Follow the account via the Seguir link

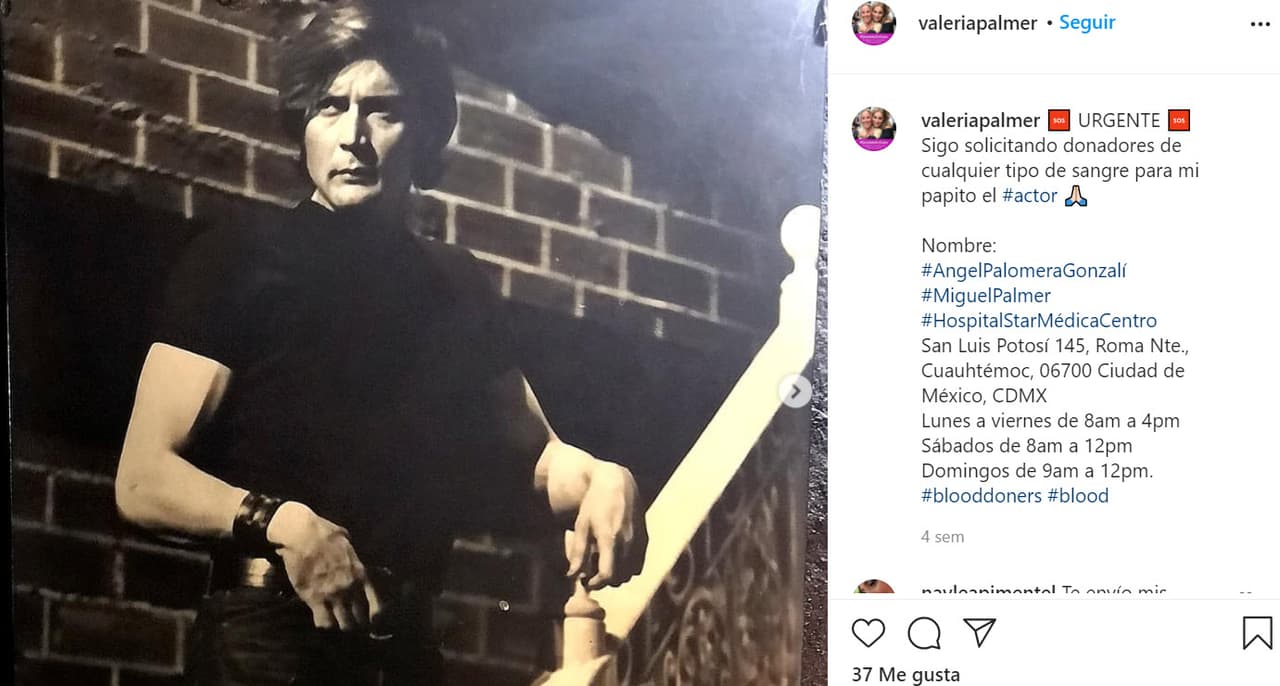click(1086, 21)
